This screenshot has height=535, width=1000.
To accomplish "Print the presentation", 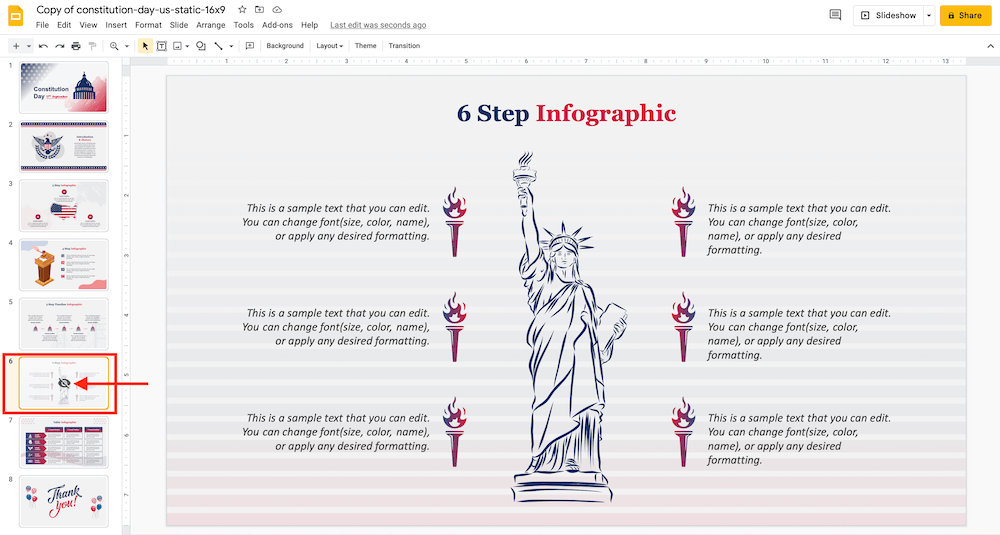I will tap(76, 46).
